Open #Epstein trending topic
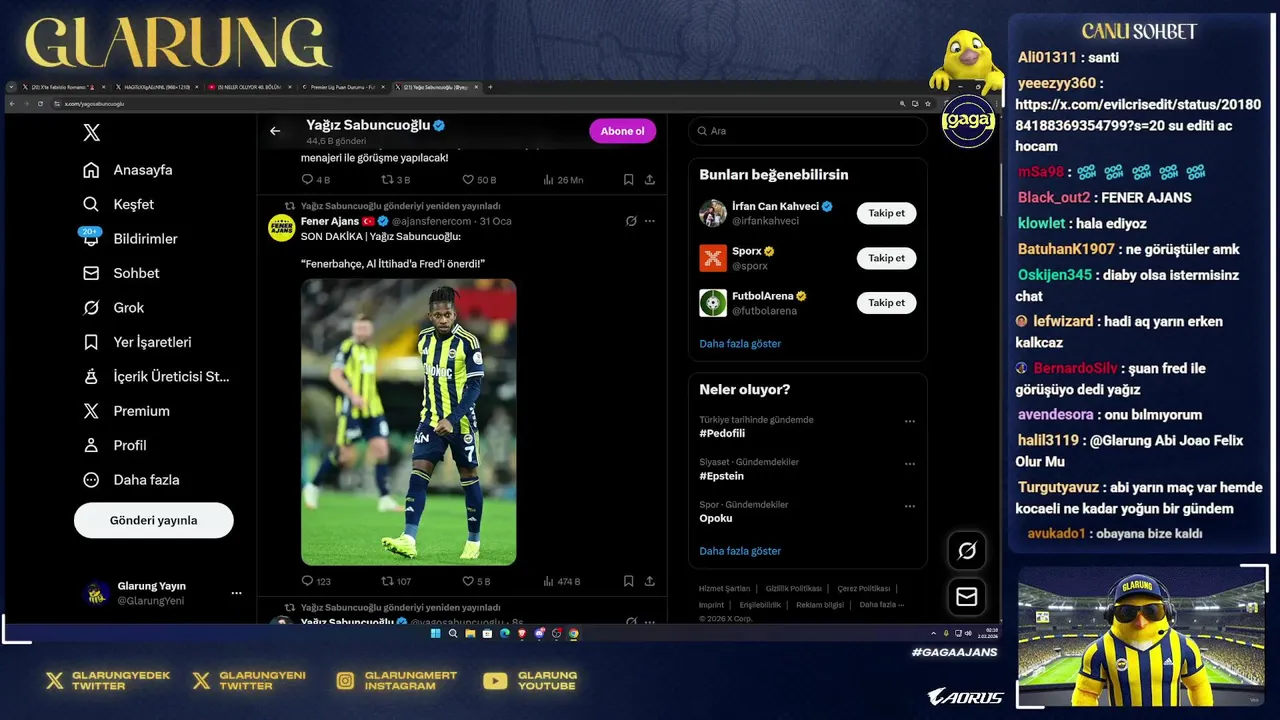 721,476
